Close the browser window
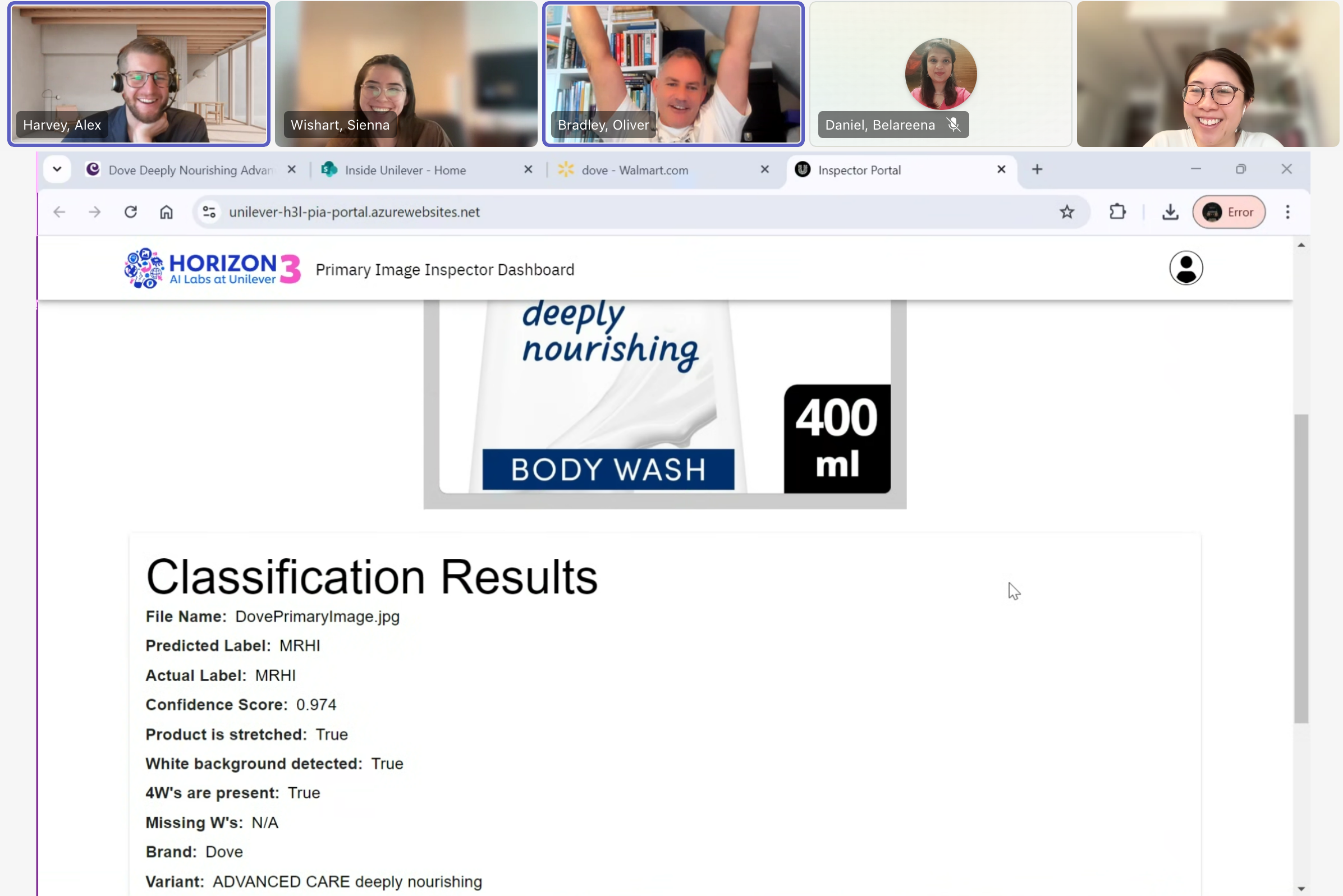The height and width of the screenshot is (896, 1343). point(1286,169)
